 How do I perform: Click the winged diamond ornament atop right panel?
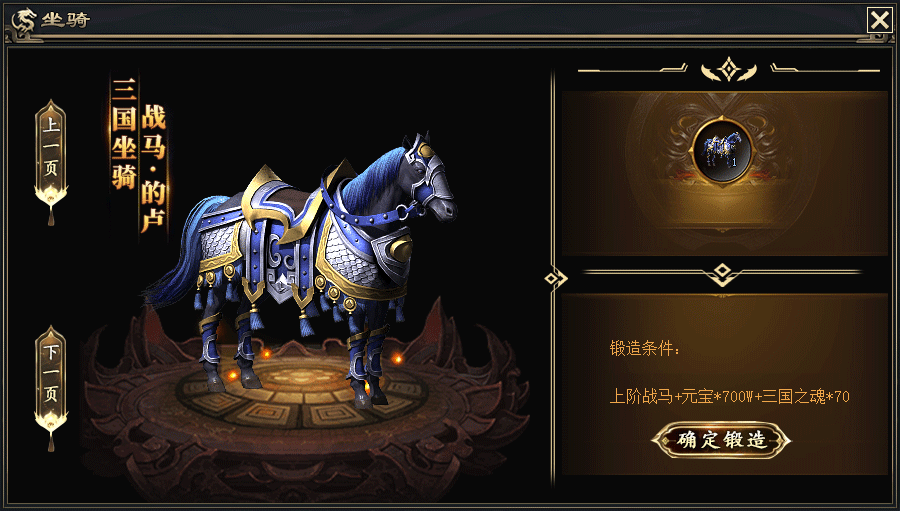coord(728,71)
